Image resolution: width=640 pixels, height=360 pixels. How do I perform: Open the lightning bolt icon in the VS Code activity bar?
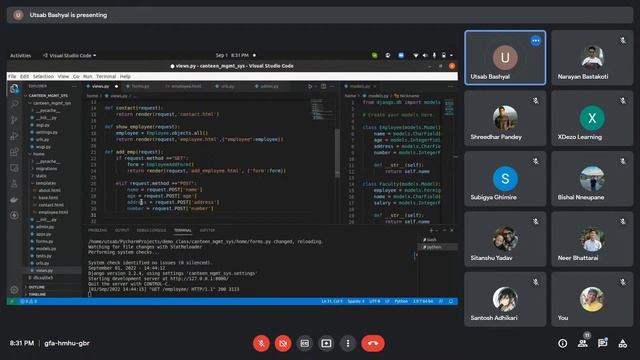14,216
